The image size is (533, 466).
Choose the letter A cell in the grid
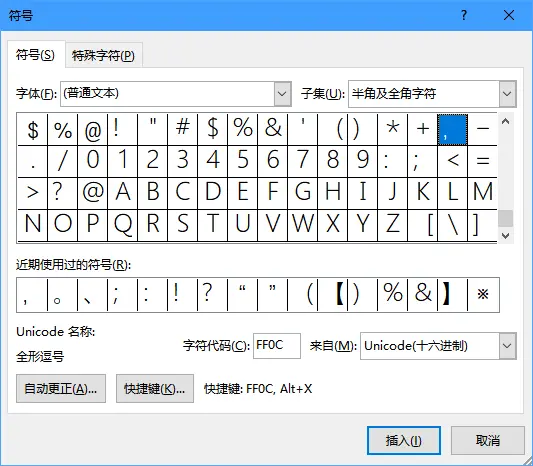[x=122, y=193]
